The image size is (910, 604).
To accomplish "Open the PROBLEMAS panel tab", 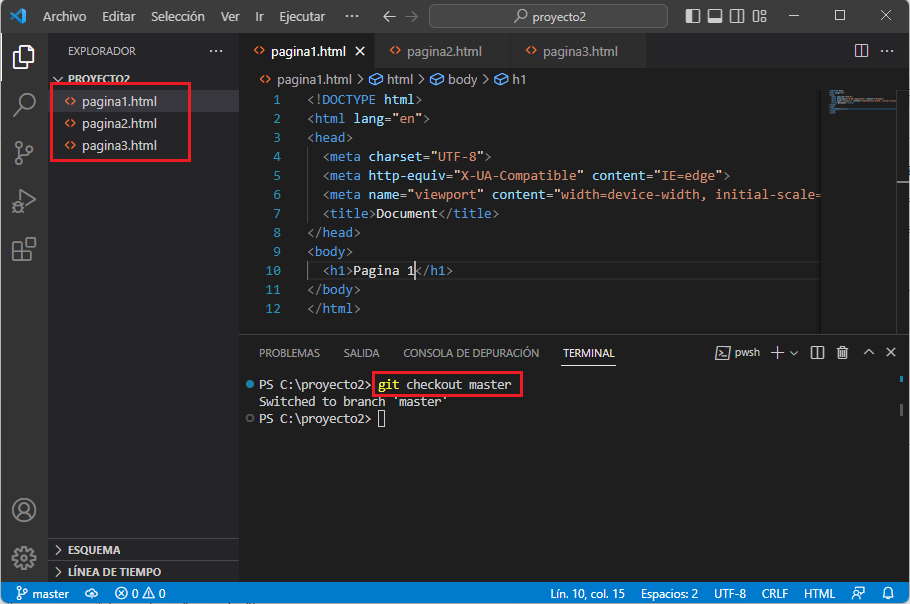I will point(289,353).
